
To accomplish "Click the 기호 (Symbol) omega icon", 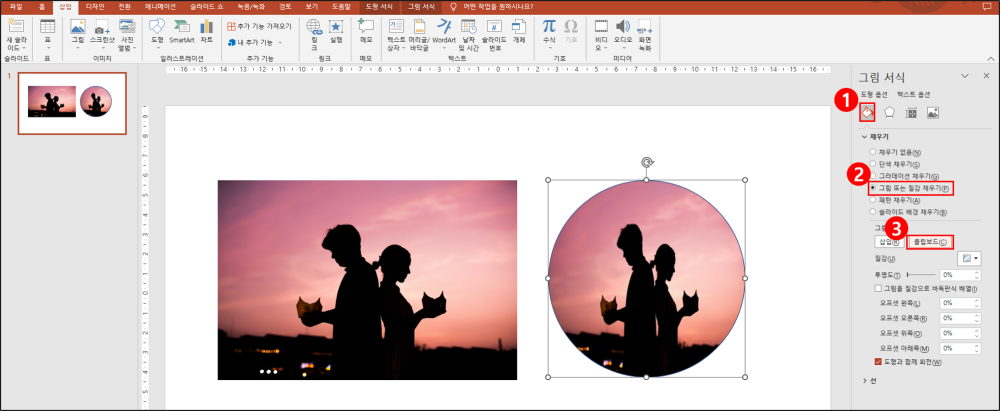I will pos(571,27).
